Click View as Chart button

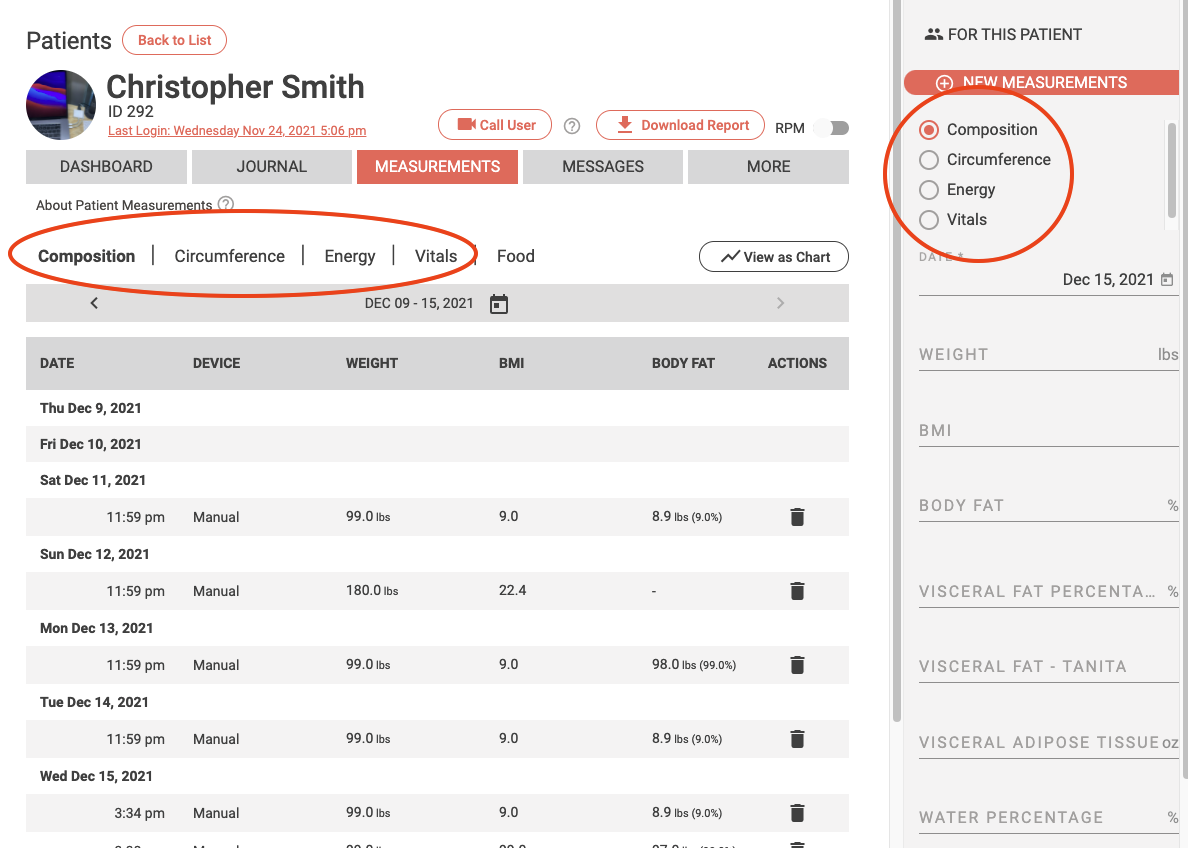[774, 257]
